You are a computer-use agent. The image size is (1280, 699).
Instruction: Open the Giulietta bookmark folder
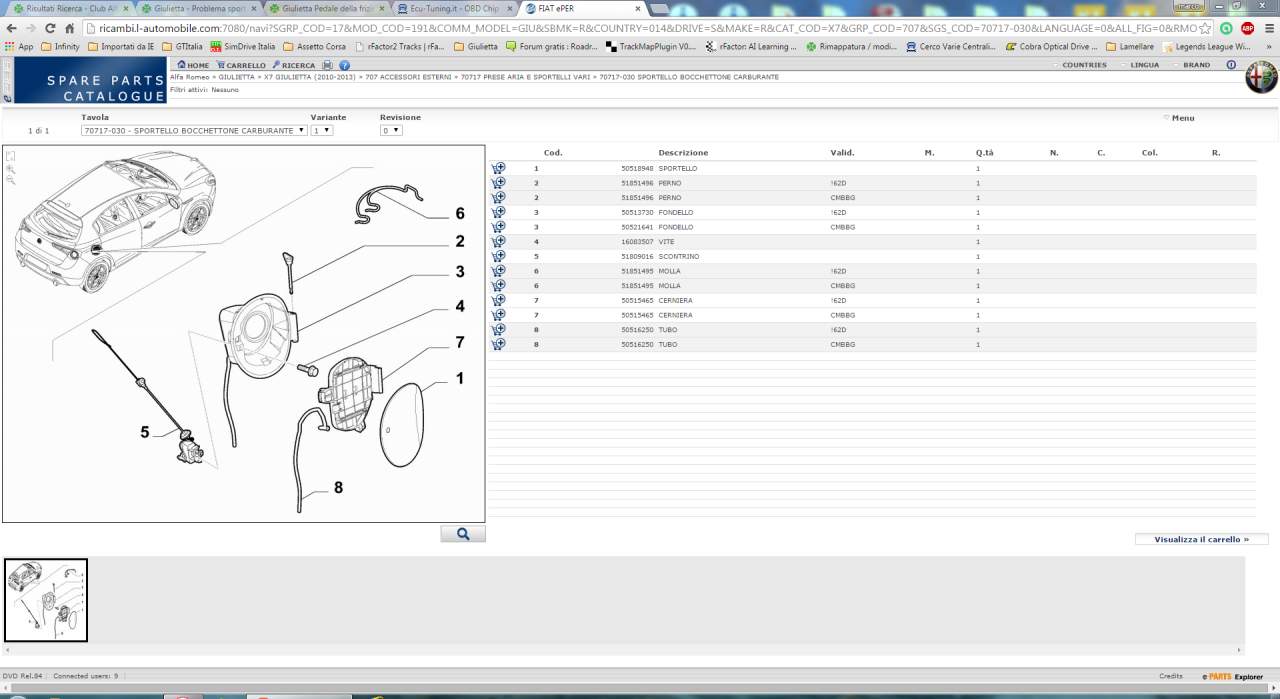coord(475,46)
